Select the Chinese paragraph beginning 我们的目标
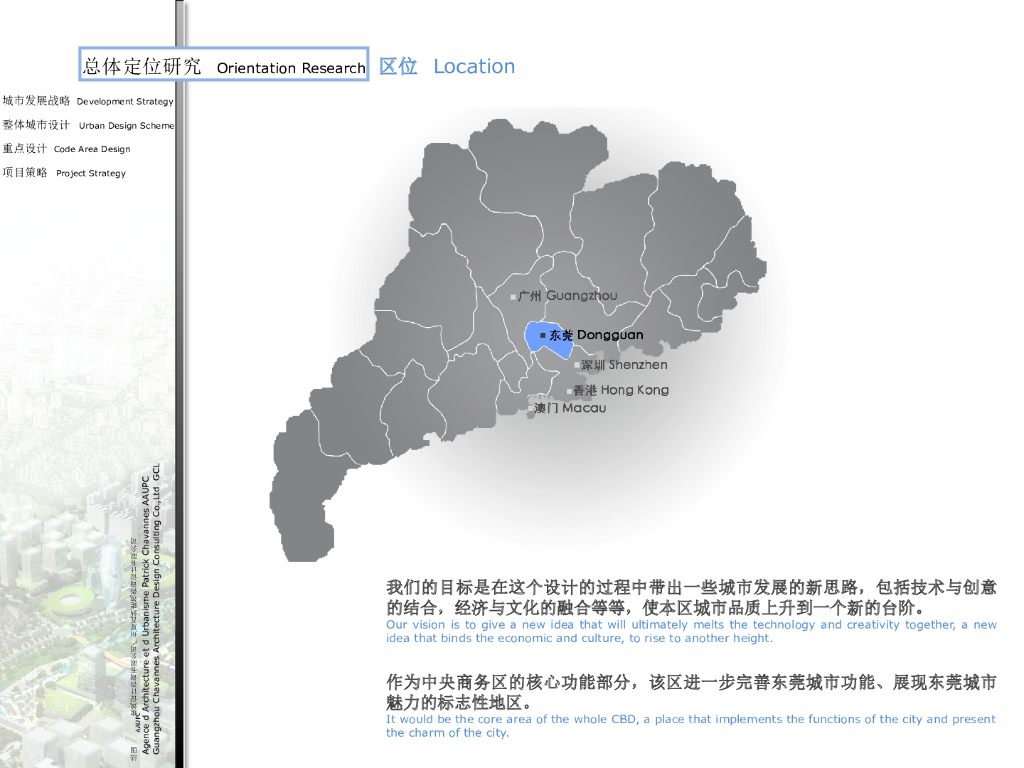This screenshot has width=1024, height=768. (x=690, y=597)
